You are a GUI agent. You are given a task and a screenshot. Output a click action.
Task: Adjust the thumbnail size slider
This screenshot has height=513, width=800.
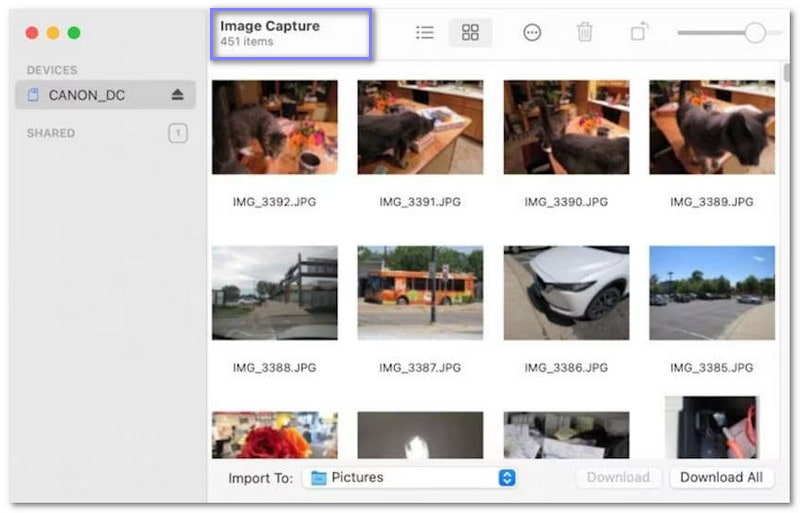755,33
